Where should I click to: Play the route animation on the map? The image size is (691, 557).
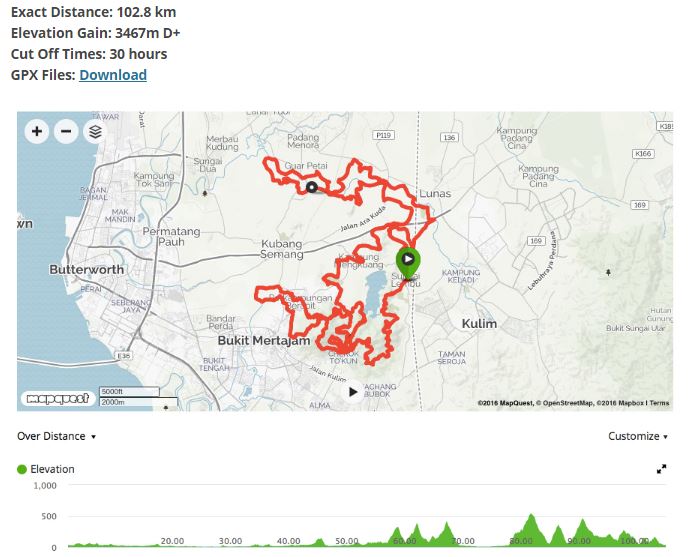353,392
